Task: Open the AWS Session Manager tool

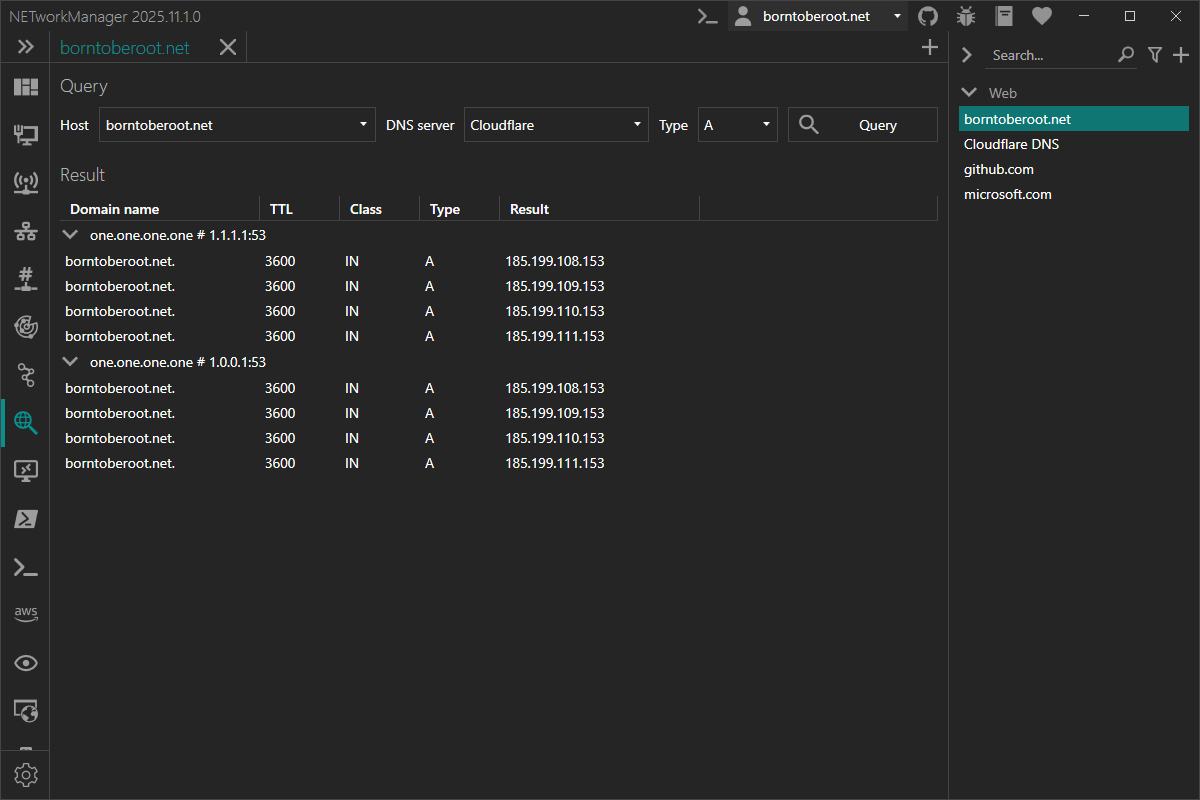Action: pos(26,613)
